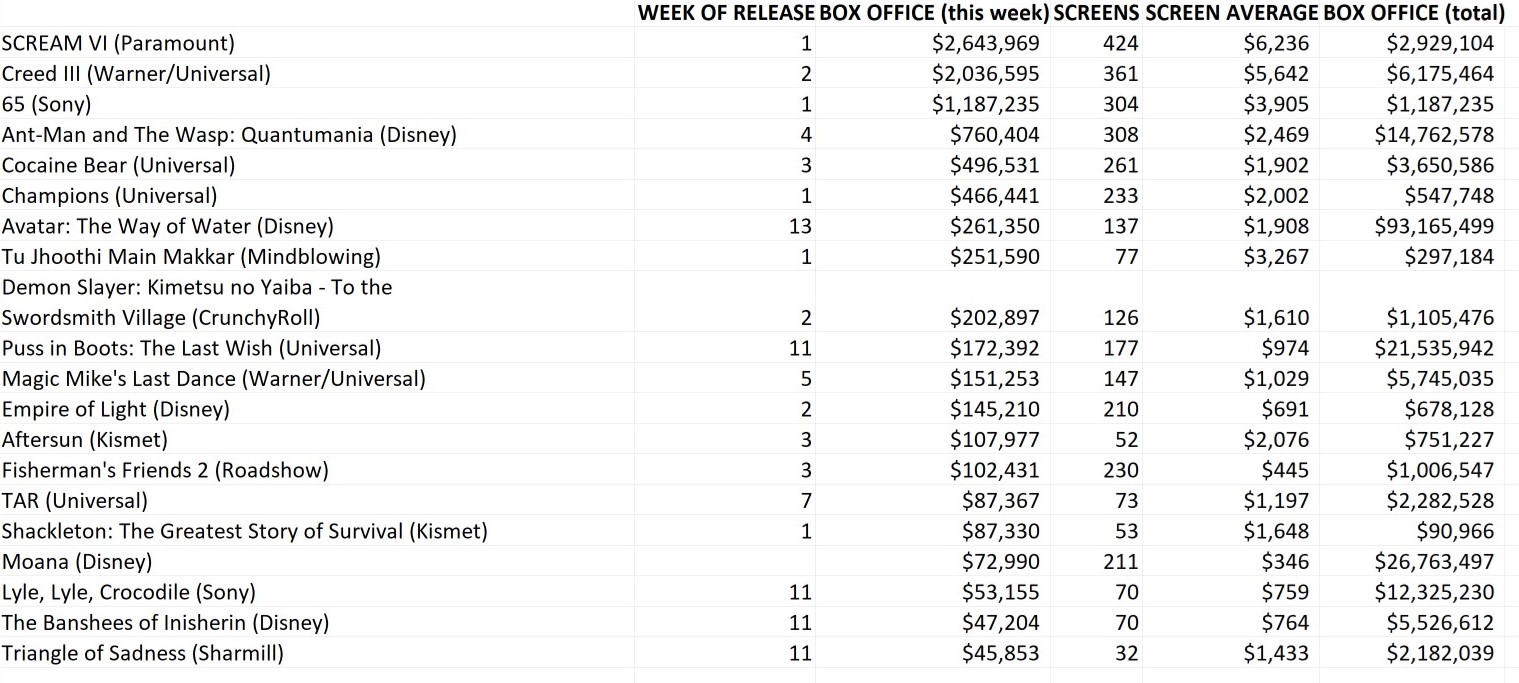Click Ant-Man and The Wasp: Quantumania cell
Image resolution: width=1519 pixels, height=683 pixels.
(x=229, y=135)
